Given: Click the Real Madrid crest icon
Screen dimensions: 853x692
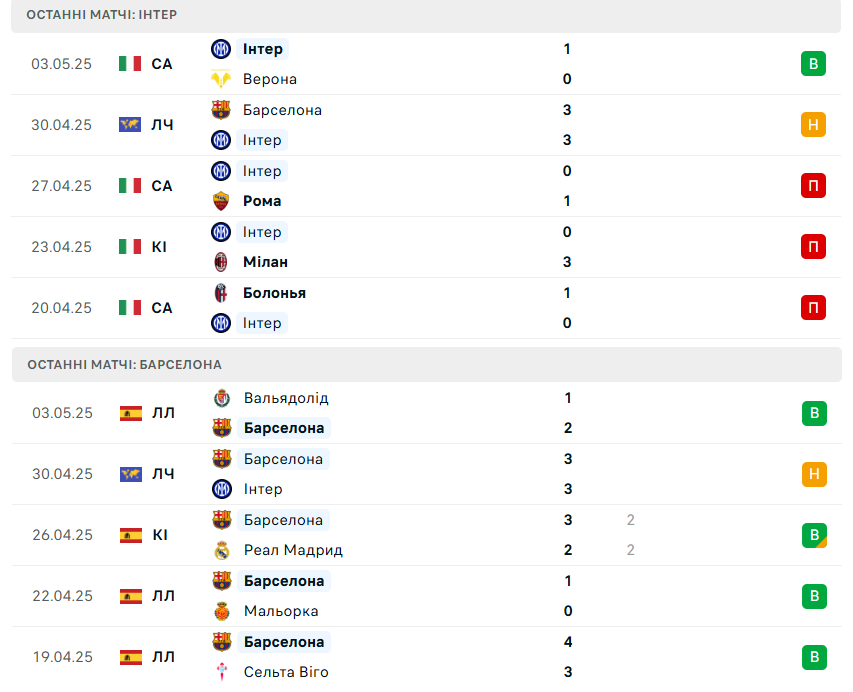Looking at the screenshot, I should (x=222, y=550).
